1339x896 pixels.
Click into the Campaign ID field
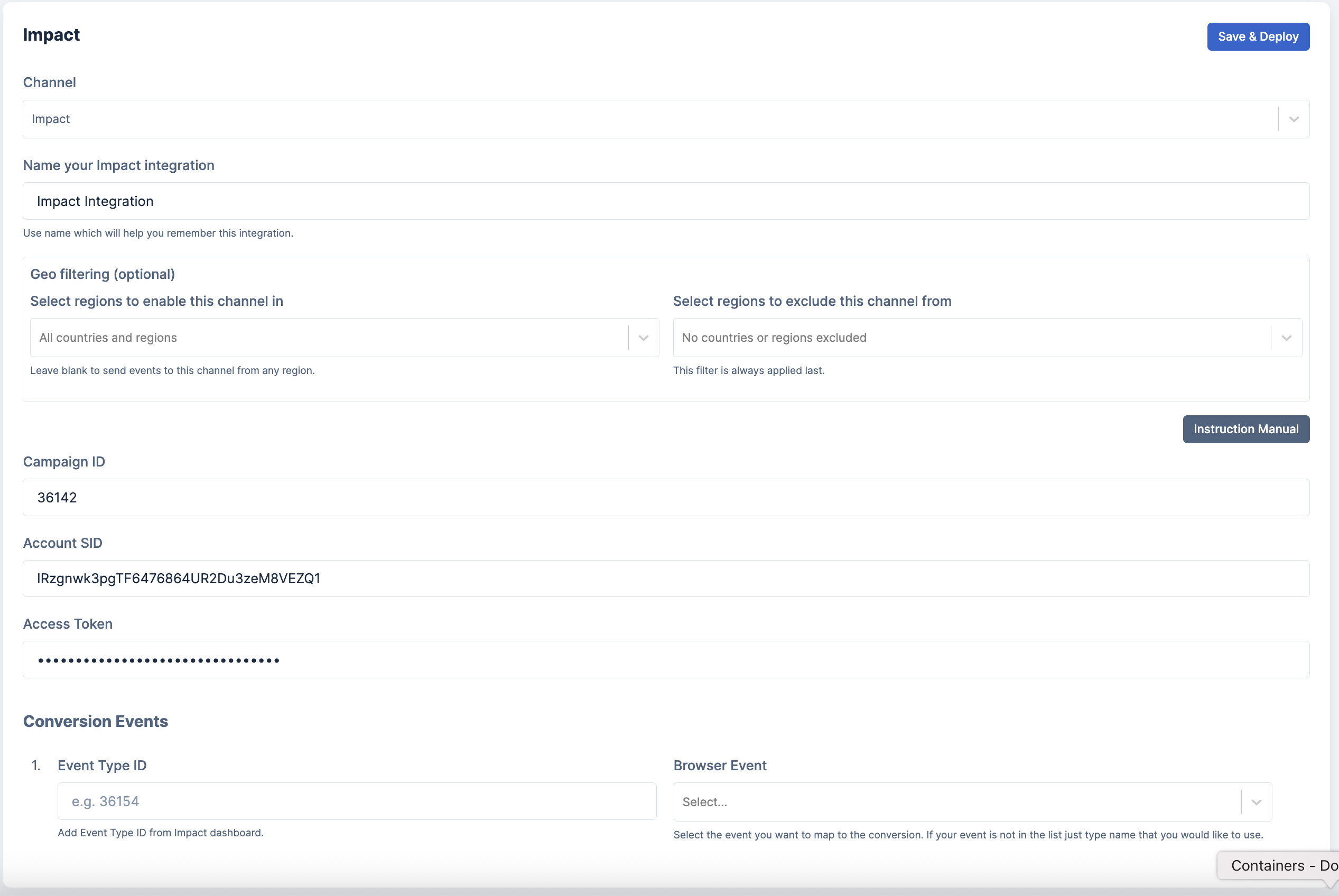click(x=665, y=498)
